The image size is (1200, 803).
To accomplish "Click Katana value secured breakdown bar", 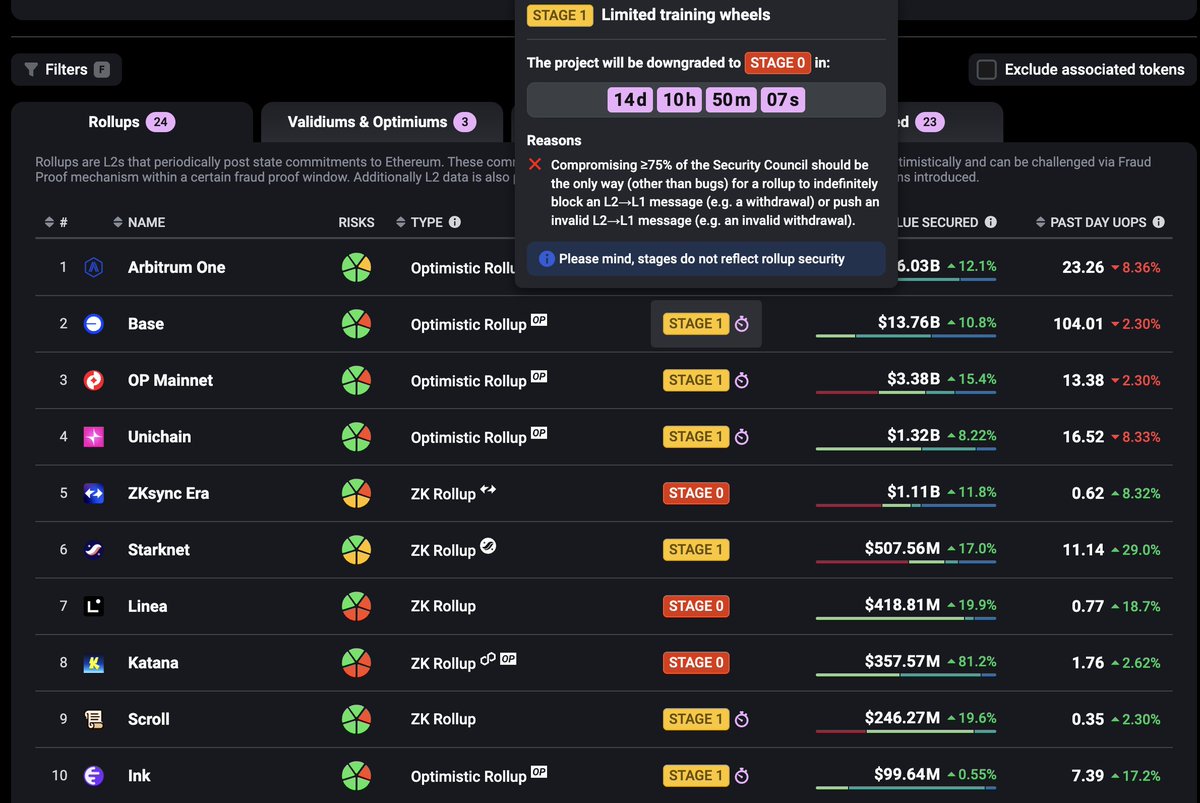I will coord(906,675).
